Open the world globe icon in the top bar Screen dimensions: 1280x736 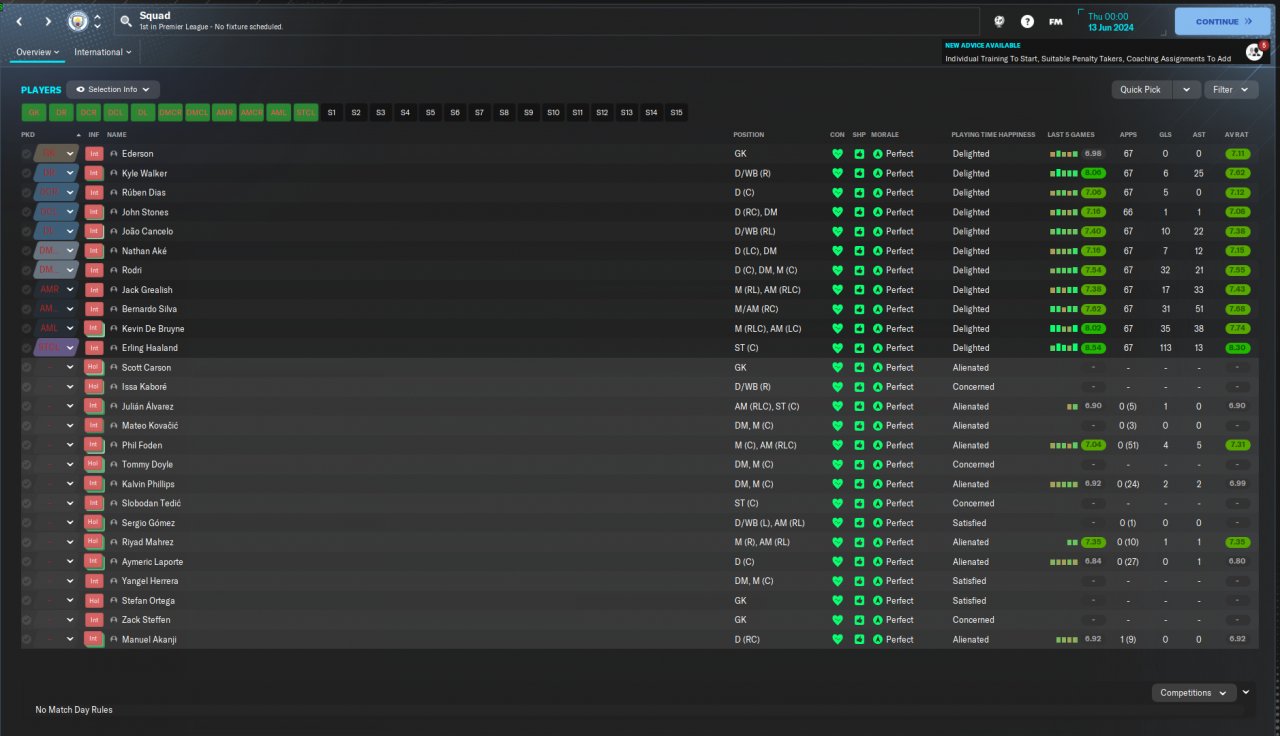[999, 21]
